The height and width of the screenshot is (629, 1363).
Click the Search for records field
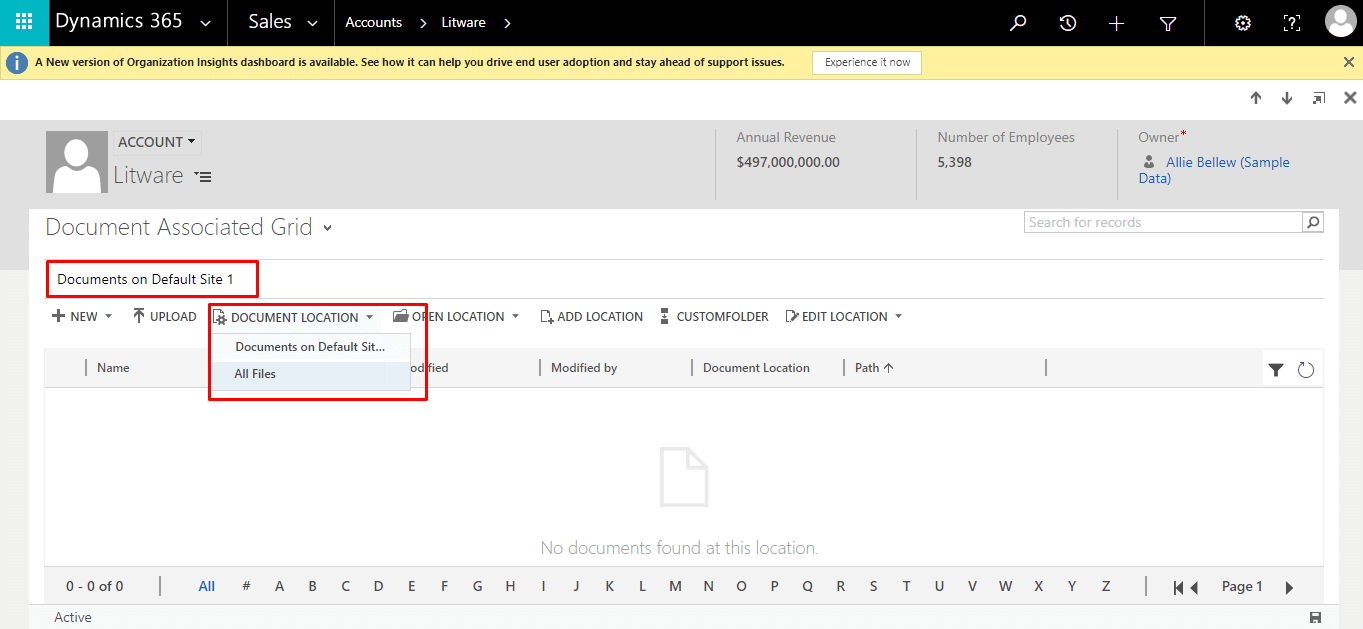(x=1164, y=222)
